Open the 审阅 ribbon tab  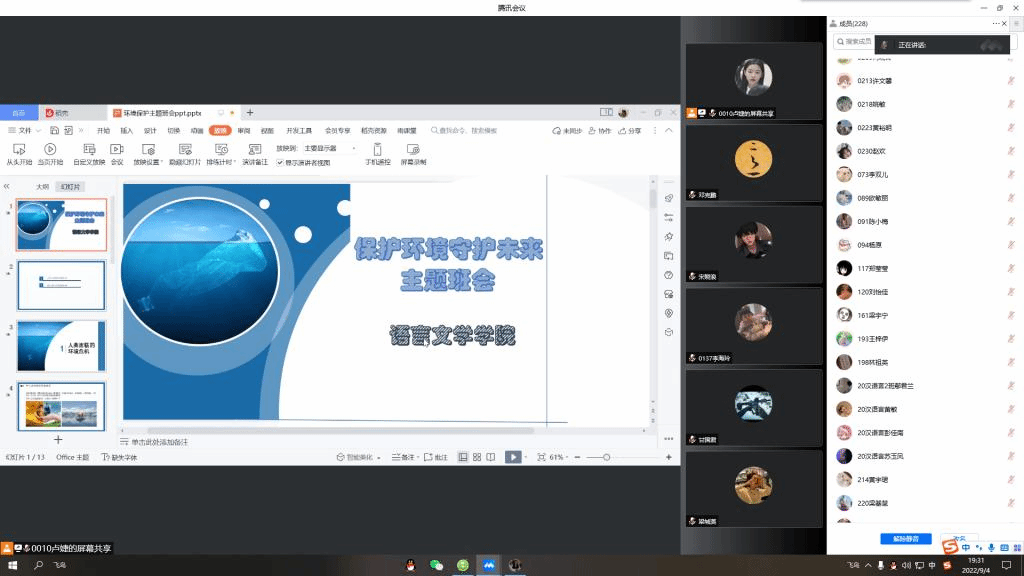[x=244, y=130]
